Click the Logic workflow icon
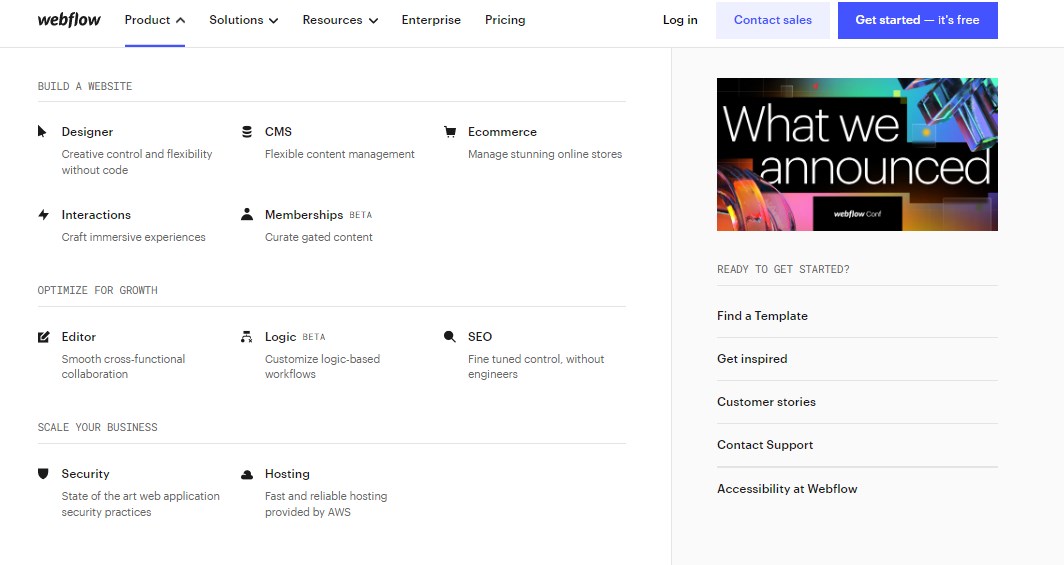This screenshot has width=1064, height=565. (246, 336)
